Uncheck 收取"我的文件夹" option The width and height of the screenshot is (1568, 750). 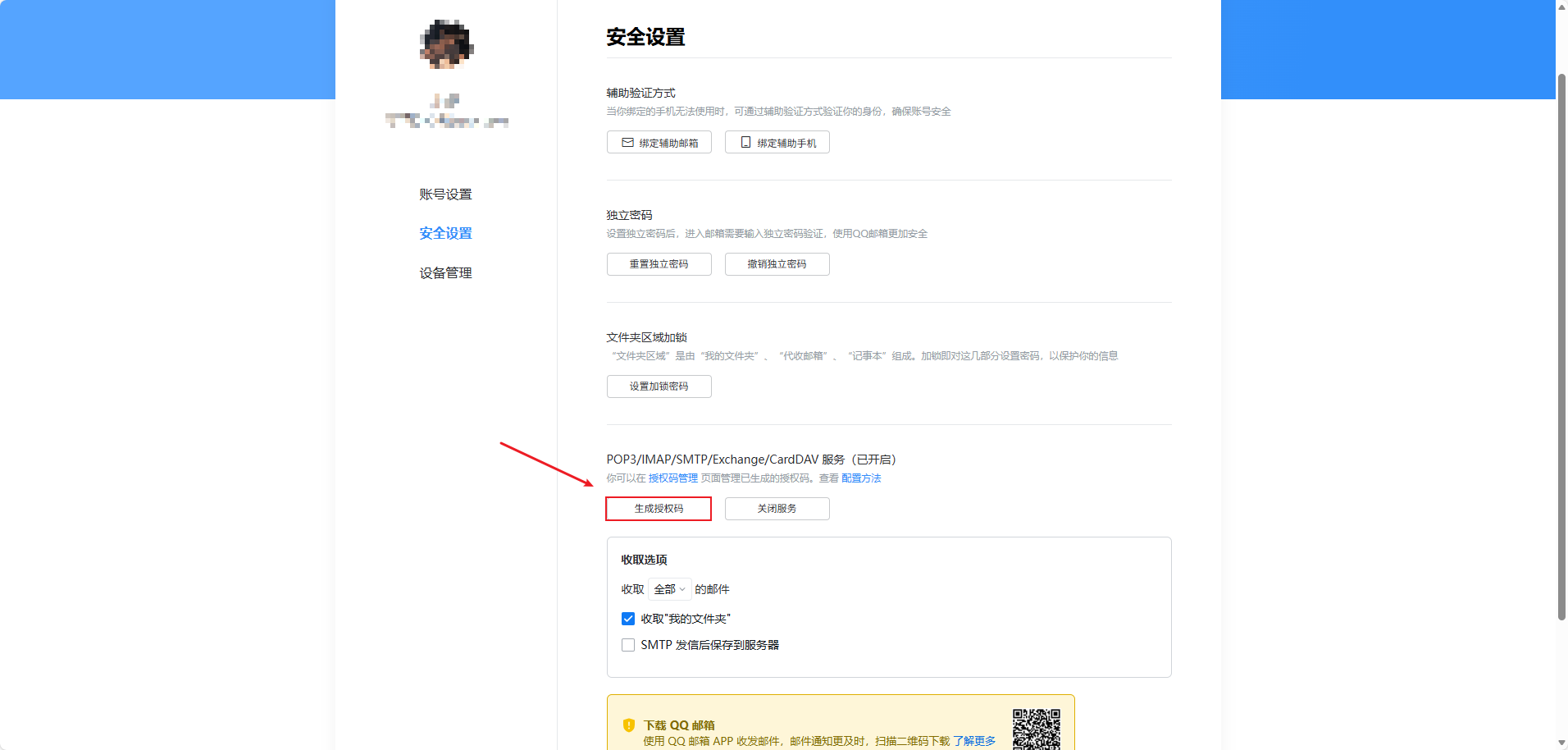coord(628,619)
